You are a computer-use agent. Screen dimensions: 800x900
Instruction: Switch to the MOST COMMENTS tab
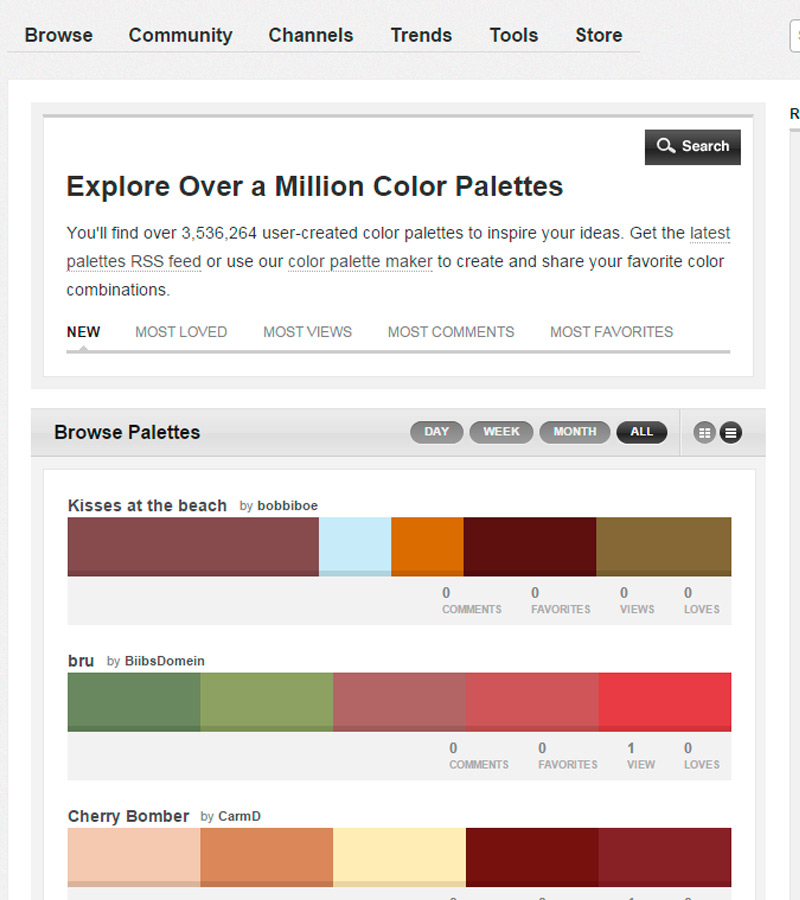pos(451,332)
